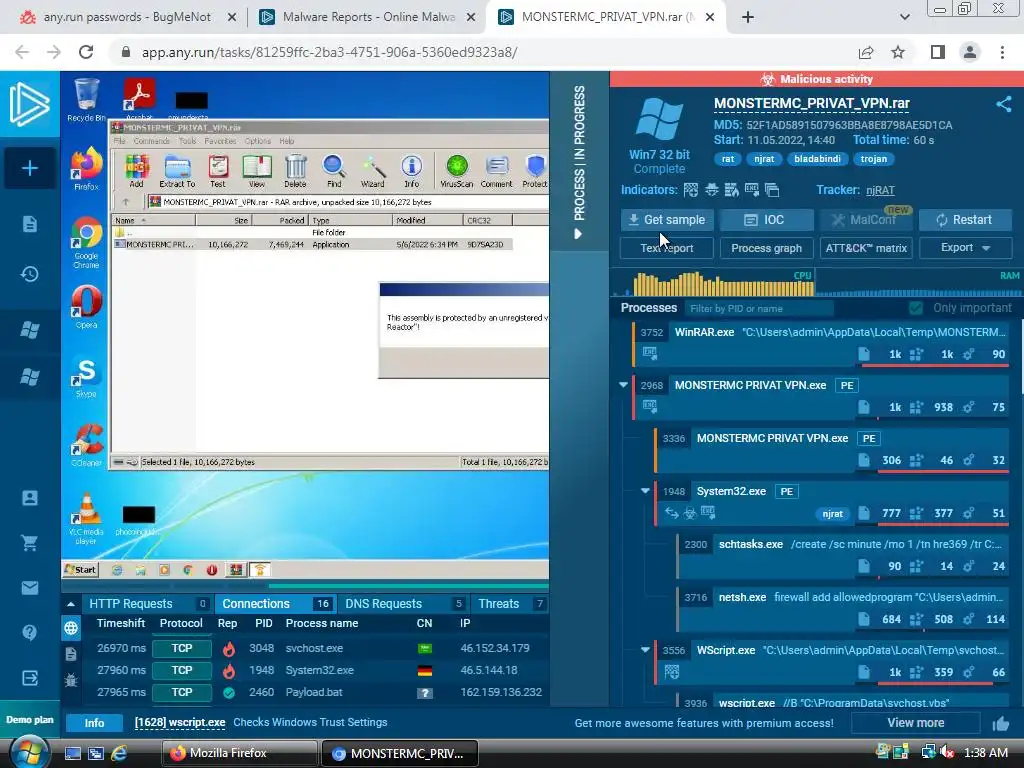Click Internet Explorer icon in taskbar
The image size is (1024, 768).
click(120, 753)
